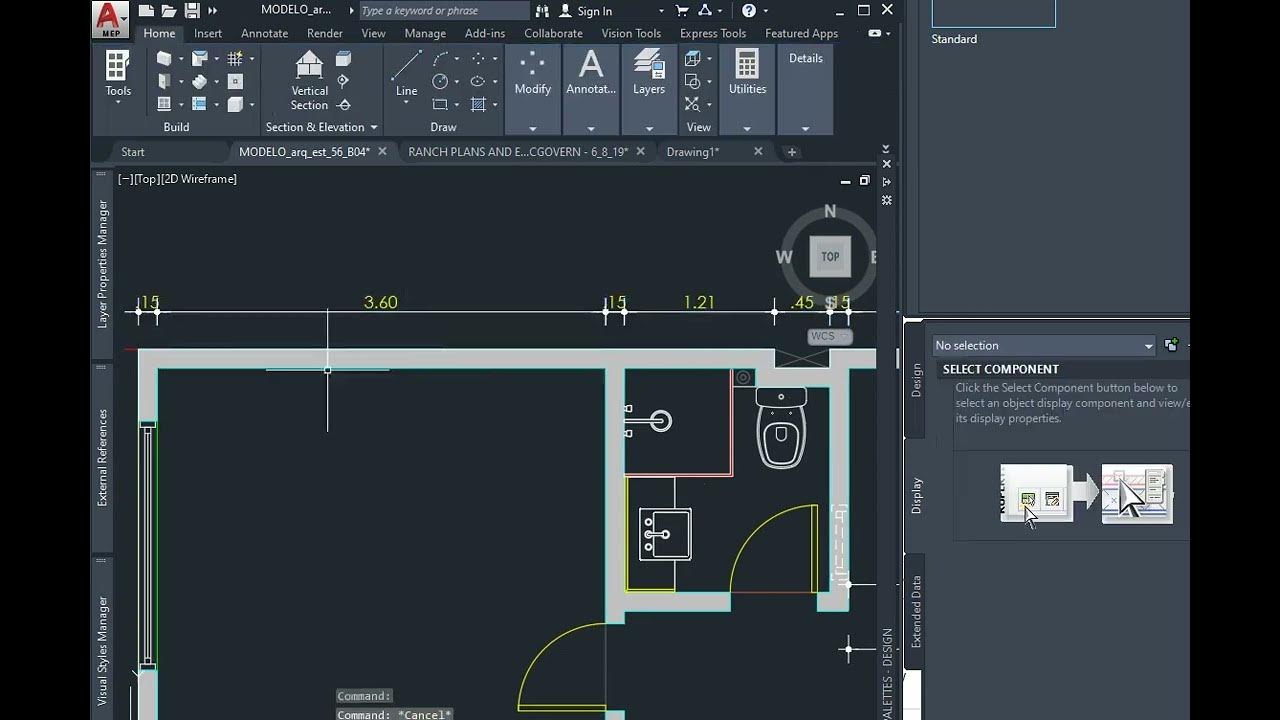Viewport: 1280px width, 720px height.
Task: Open the No selection dropdown in Properties
Action: pyautogui.click(x=1044, y=345)
